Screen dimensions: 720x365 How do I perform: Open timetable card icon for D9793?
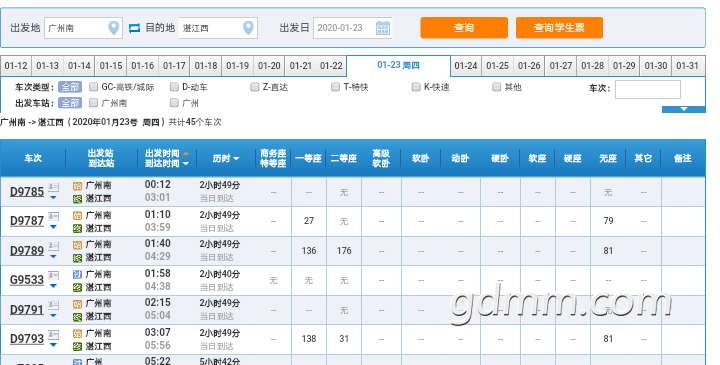pos(54,335)
